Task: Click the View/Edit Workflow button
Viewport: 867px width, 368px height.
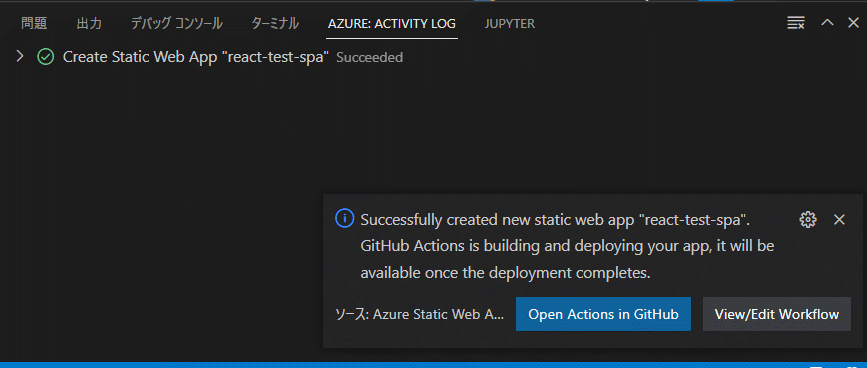Action: point(776,314)
